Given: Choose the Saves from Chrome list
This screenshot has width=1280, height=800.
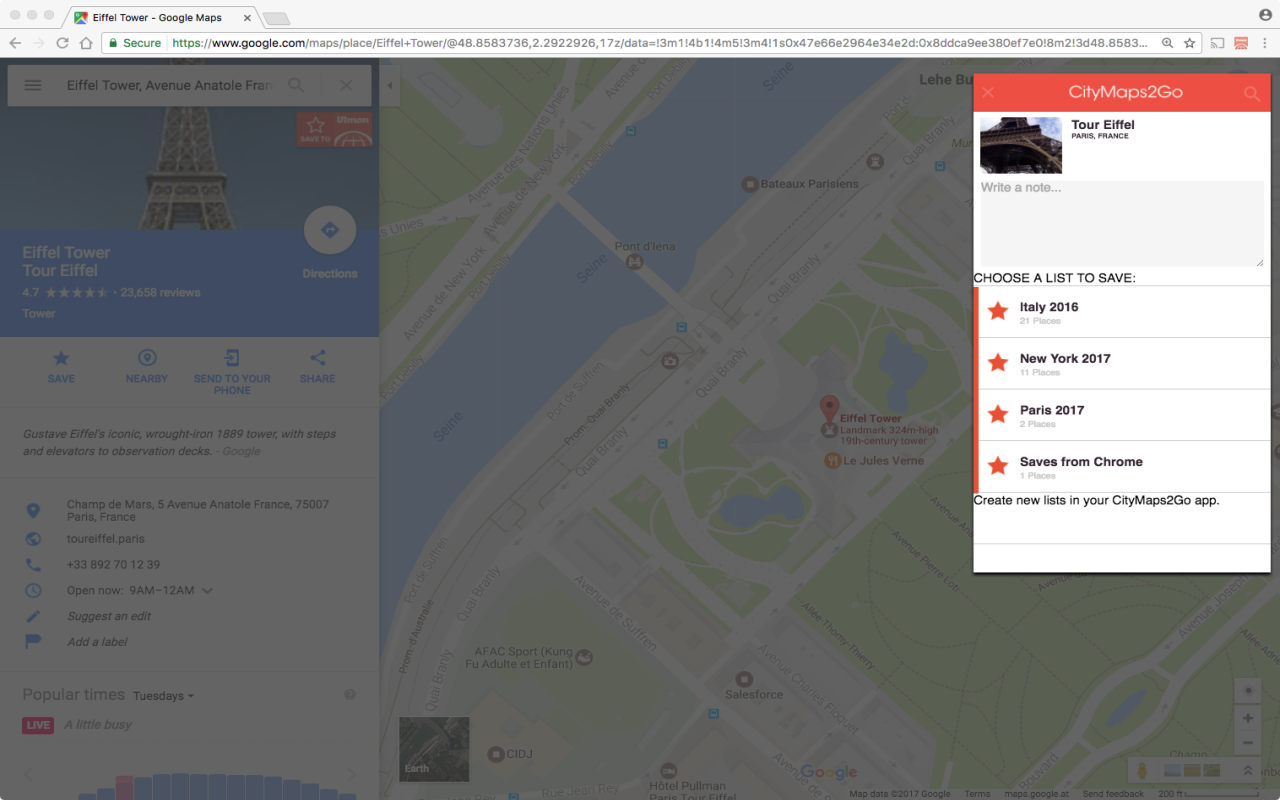Looking at the screenshot, I should point(1122,467).
